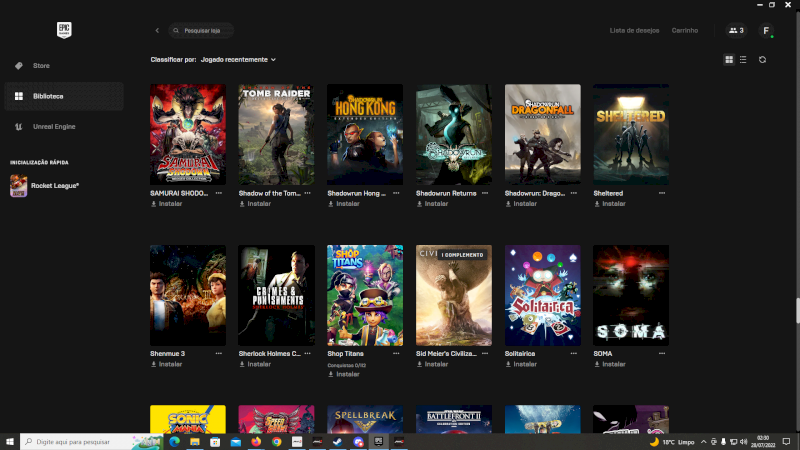Open the Store section in sidebar
Viewport: 800px width, 450px height.
(41, 66)
